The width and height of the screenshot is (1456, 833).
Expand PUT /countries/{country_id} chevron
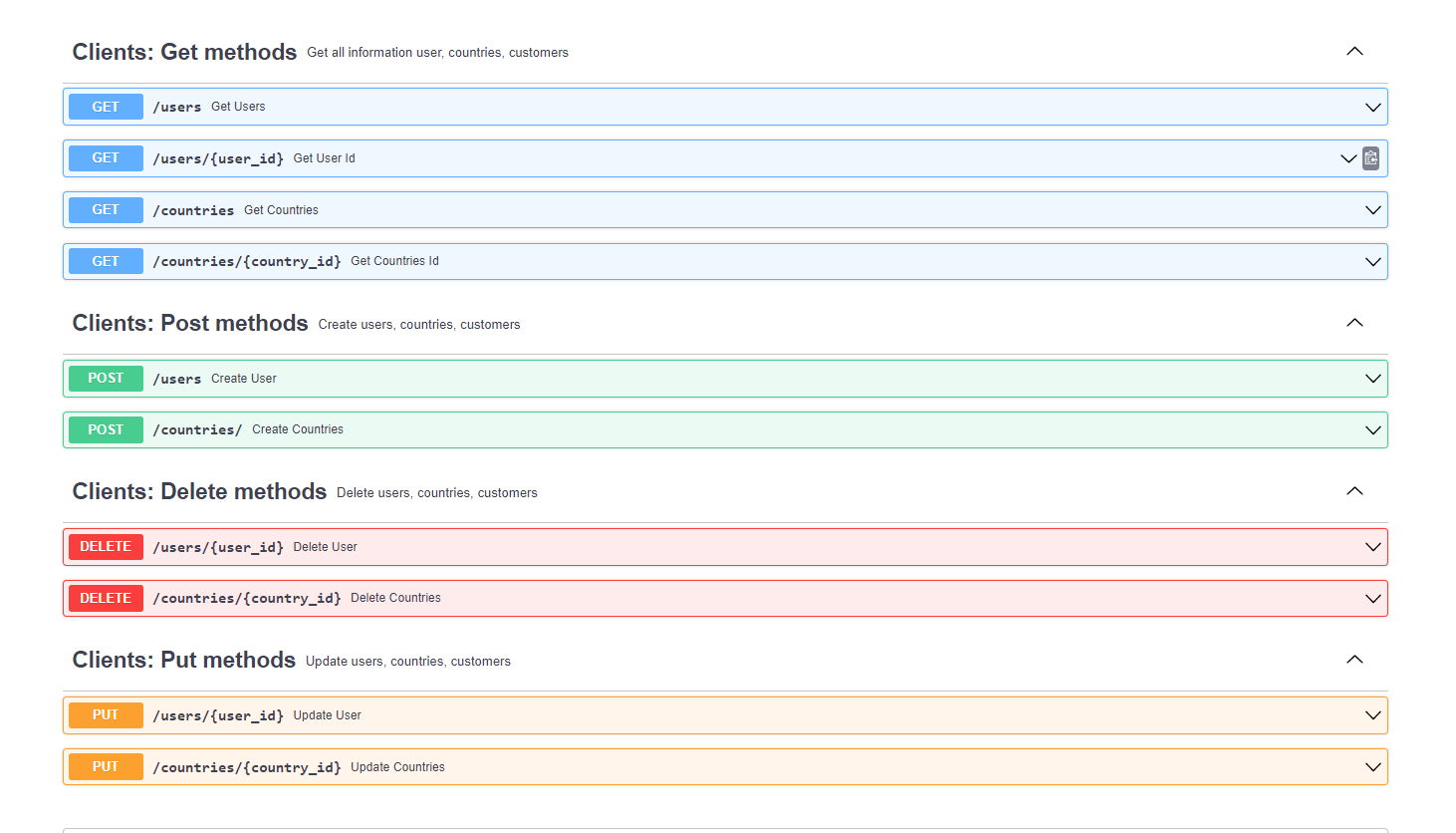tap(1373, 767)
